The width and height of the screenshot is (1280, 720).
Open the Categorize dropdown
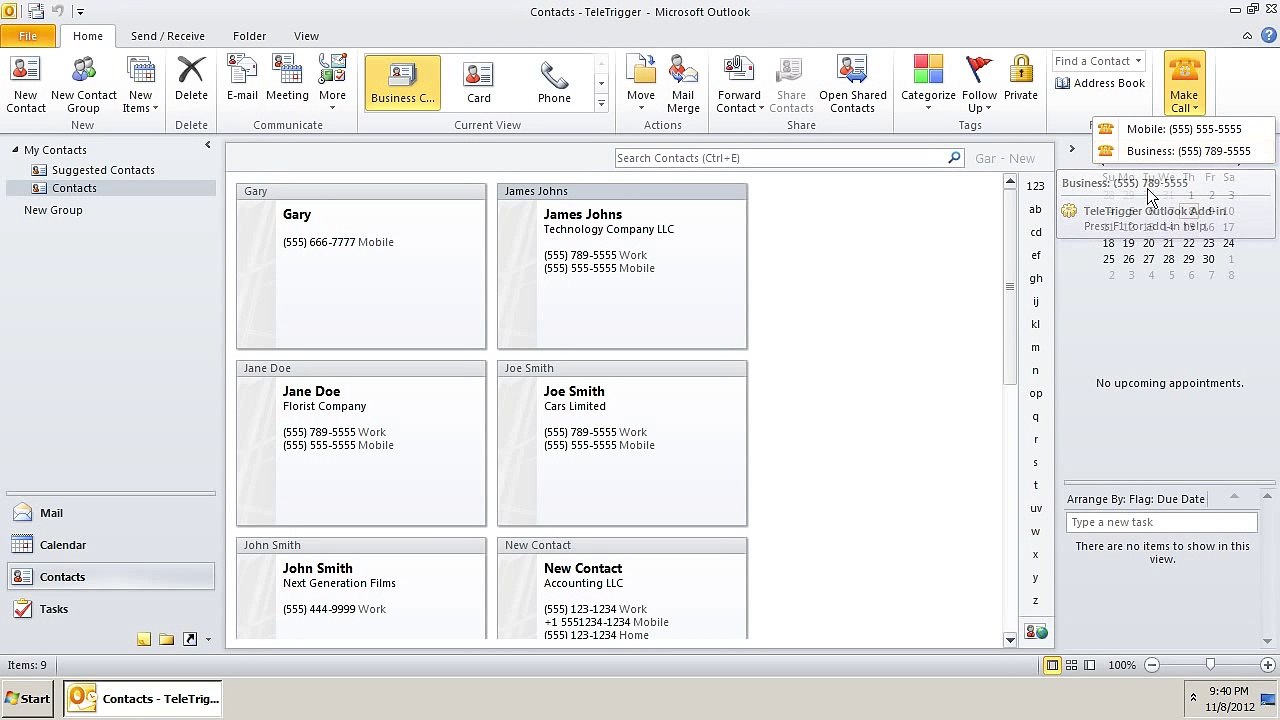click(x=928, y=84)
